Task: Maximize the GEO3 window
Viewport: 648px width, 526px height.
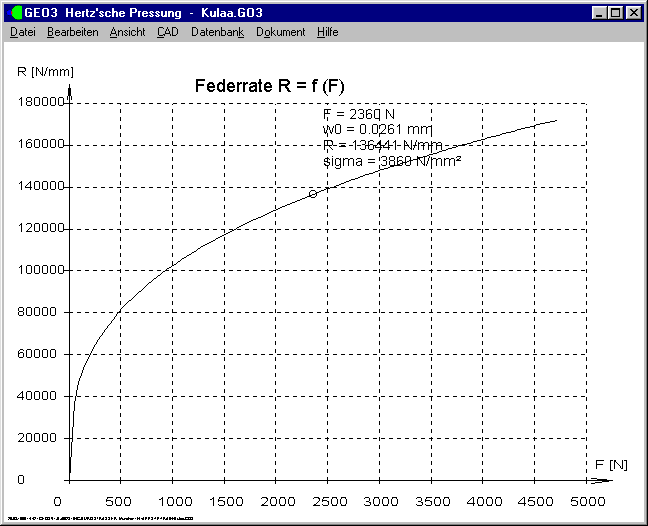Action: point(615,13)
